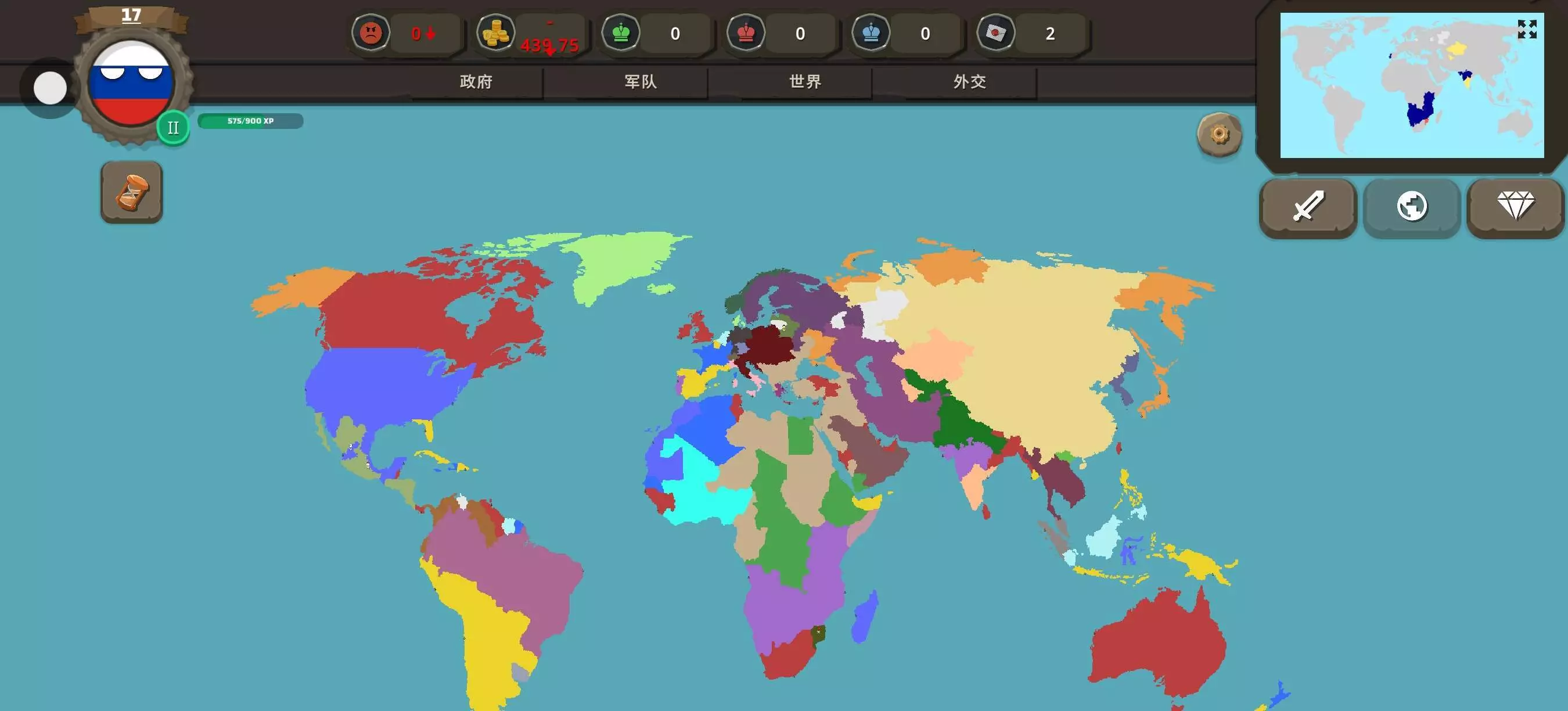Click the 575/900 XP progress bar

[x=250, y=121]
